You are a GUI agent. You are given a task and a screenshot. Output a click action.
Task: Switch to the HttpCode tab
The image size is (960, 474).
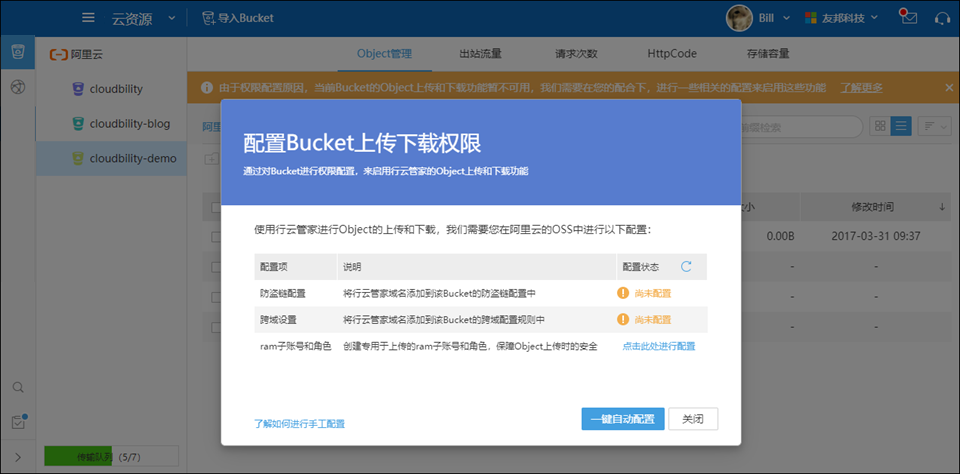[672, 54]
